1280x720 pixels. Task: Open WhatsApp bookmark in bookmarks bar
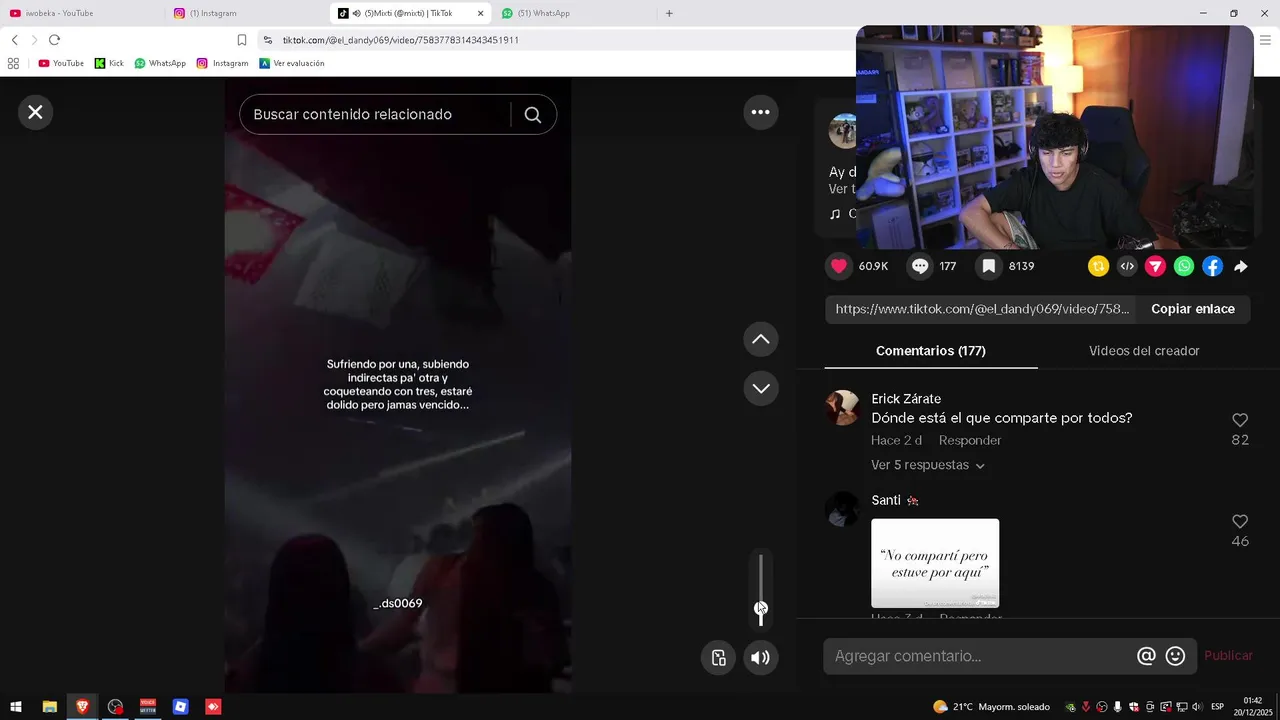coord(160,63)
